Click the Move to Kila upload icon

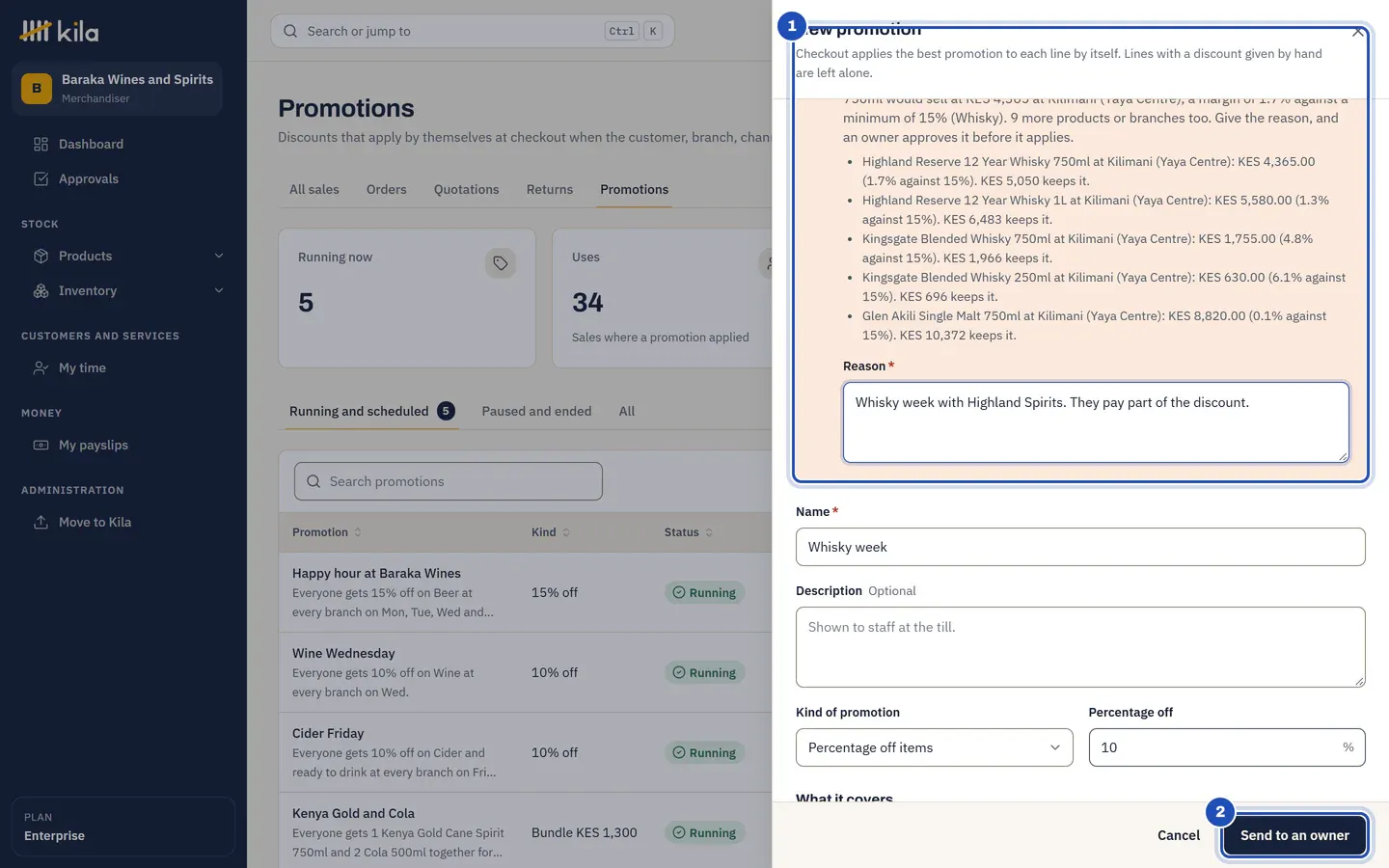(x=41, y=522)
